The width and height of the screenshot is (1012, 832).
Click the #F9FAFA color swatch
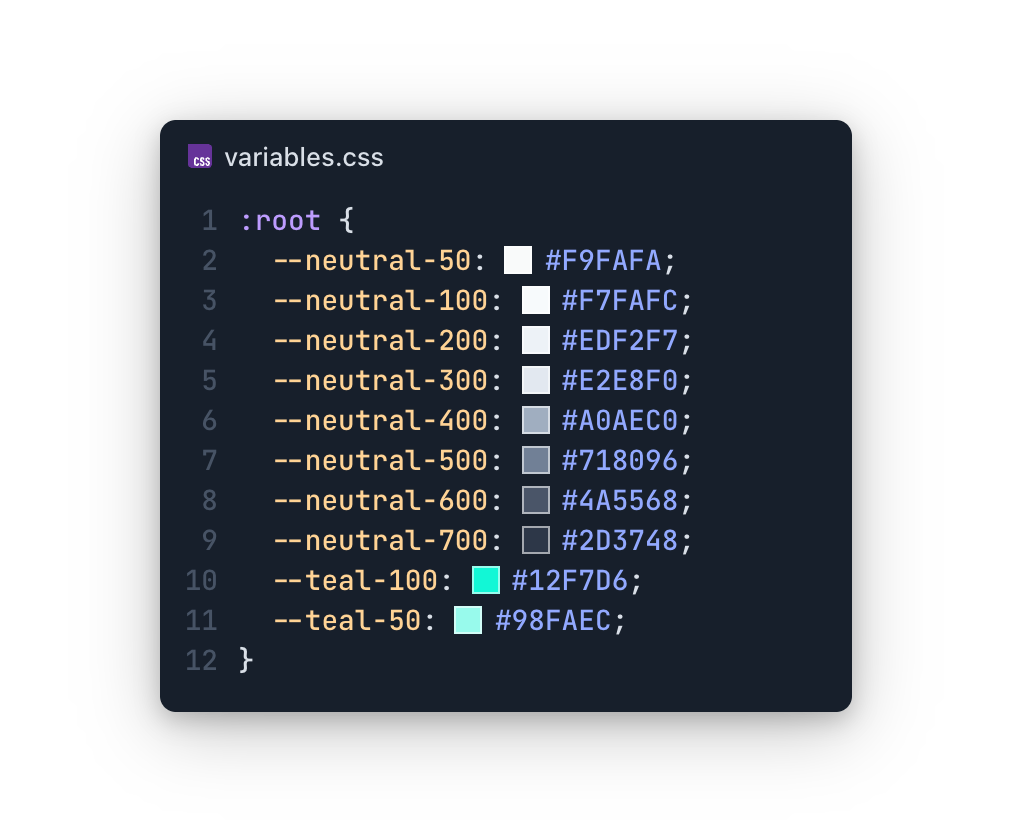(518, 260)
